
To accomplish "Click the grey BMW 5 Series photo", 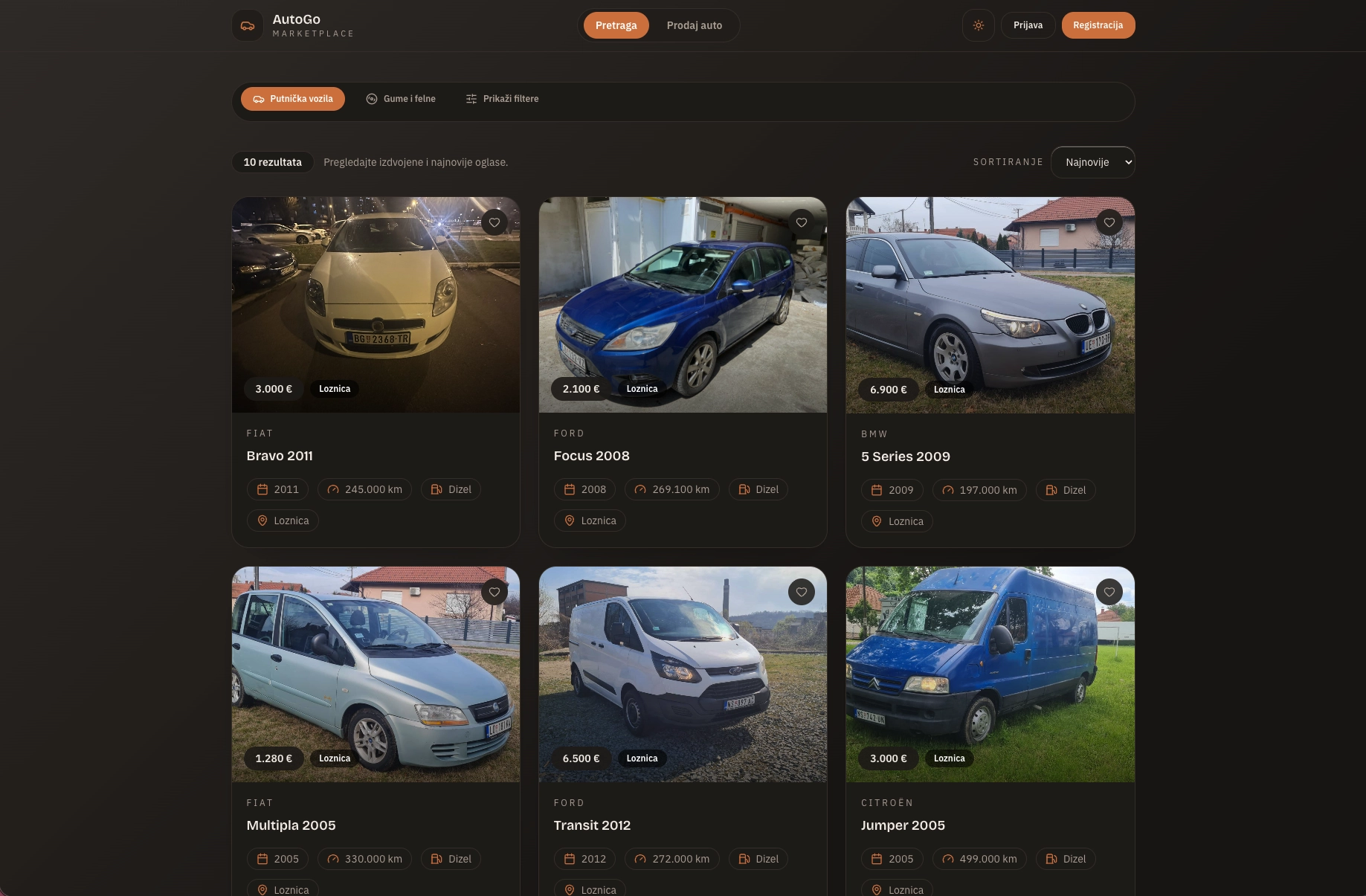I will coord(990,305).
